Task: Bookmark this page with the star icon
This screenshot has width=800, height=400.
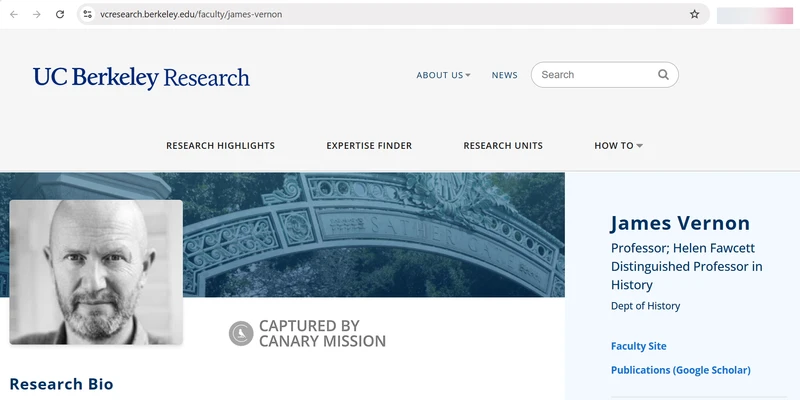Action: coord(694,14)
